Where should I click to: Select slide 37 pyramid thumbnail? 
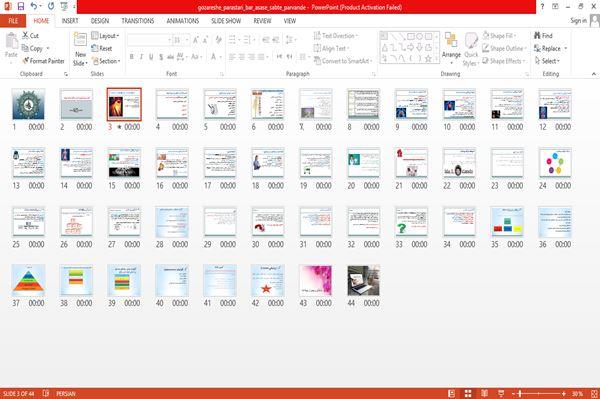pos(28,280)
